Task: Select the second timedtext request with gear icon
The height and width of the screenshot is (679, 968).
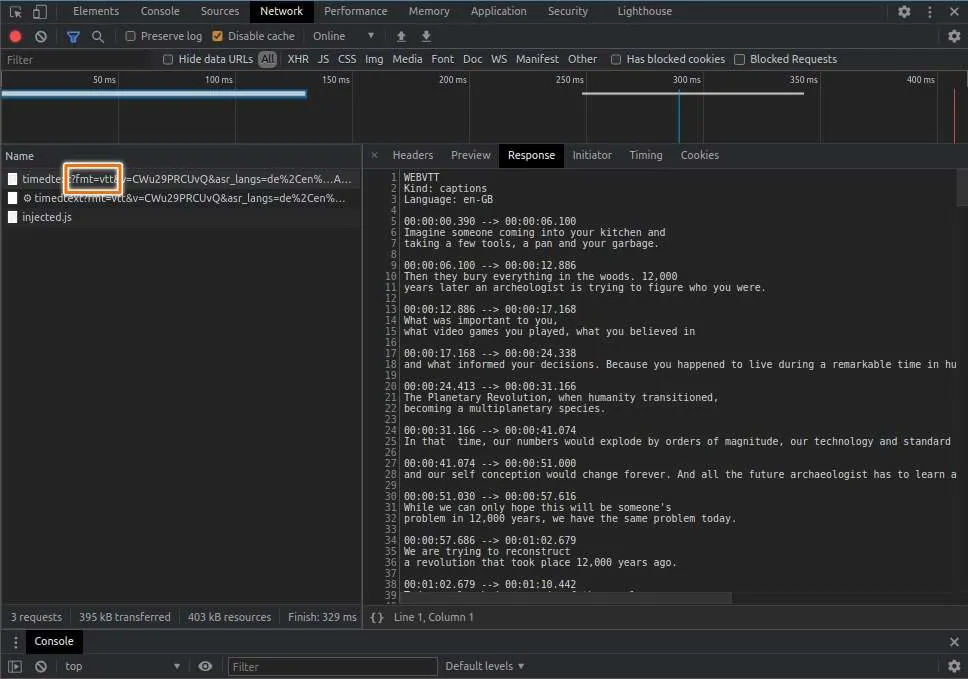Action: [182, 198]
